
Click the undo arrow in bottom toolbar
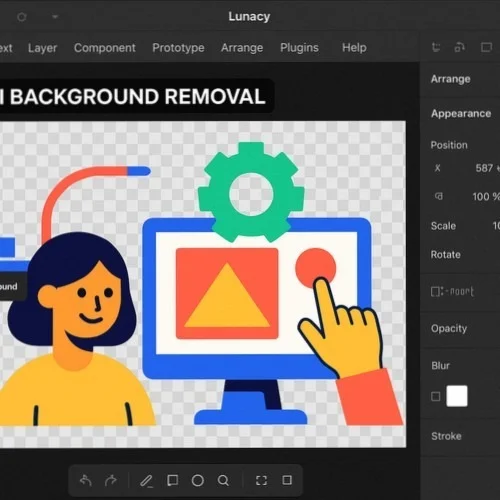click(x=86, y=480)
